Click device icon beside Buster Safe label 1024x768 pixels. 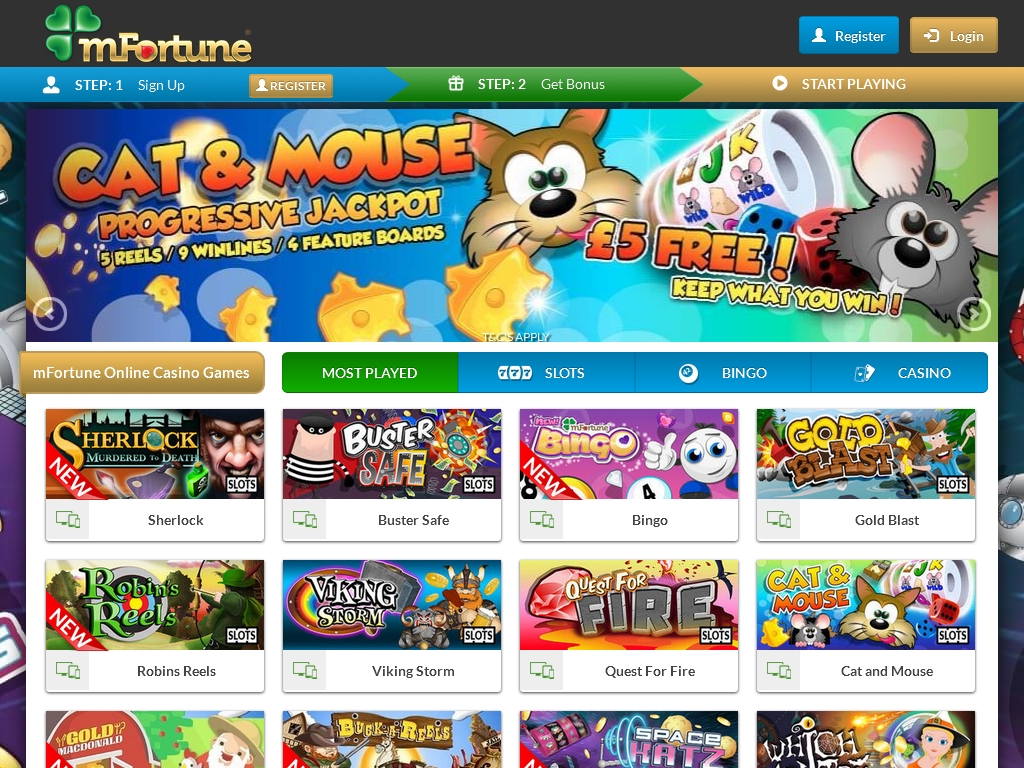[x=305, y=520]
